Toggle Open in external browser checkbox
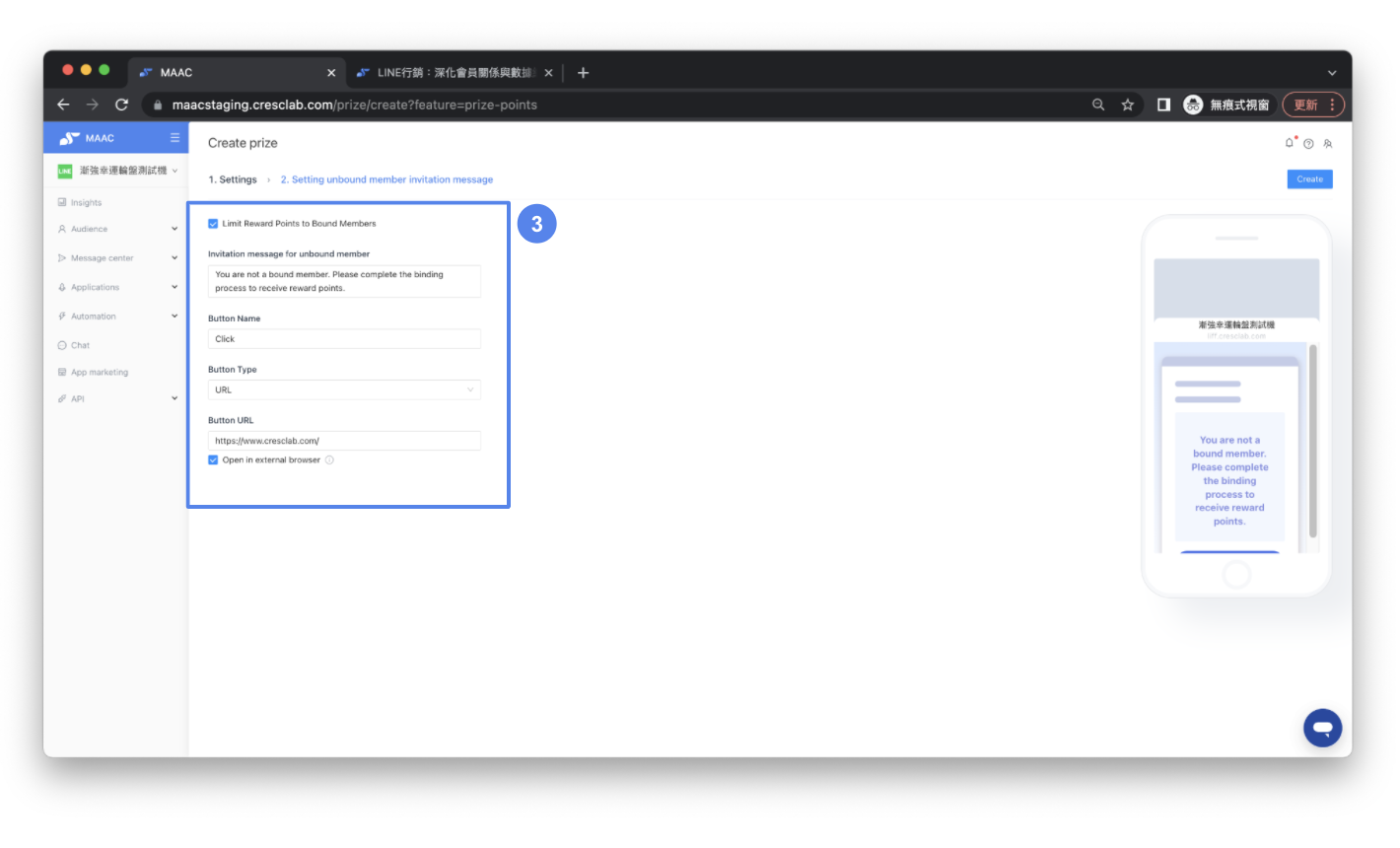The width and height of the screenshot is (1400, 848). (213, 460)
